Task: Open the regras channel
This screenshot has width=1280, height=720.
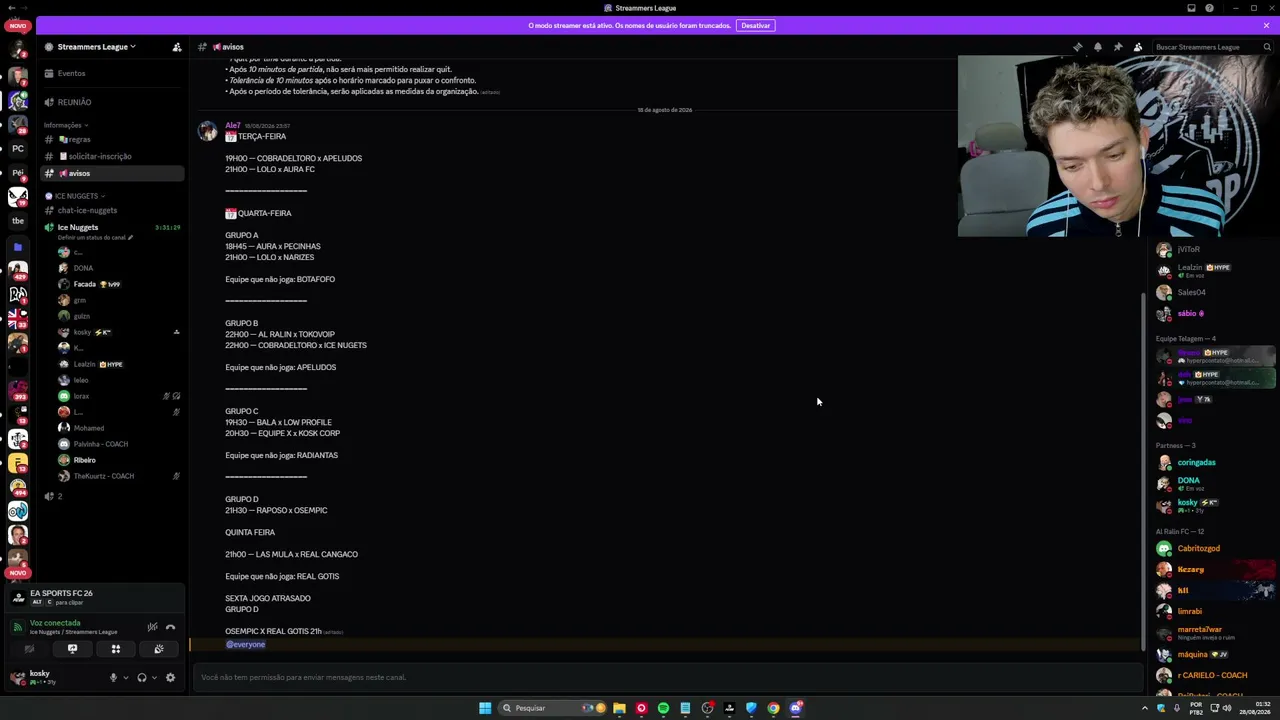Action: click(112, 139)
